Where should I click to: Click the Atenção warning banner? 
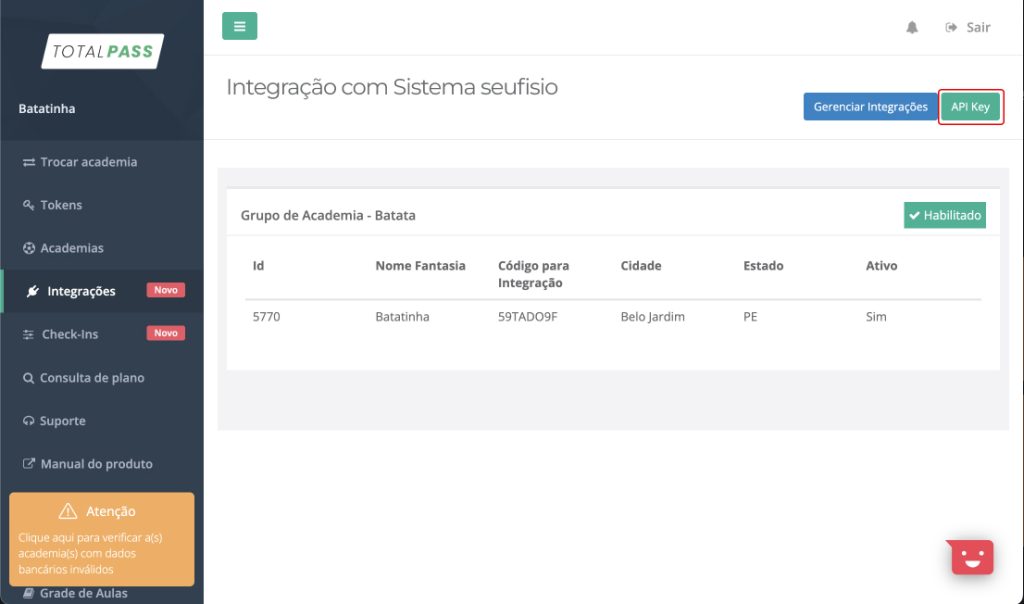point(102,539)
